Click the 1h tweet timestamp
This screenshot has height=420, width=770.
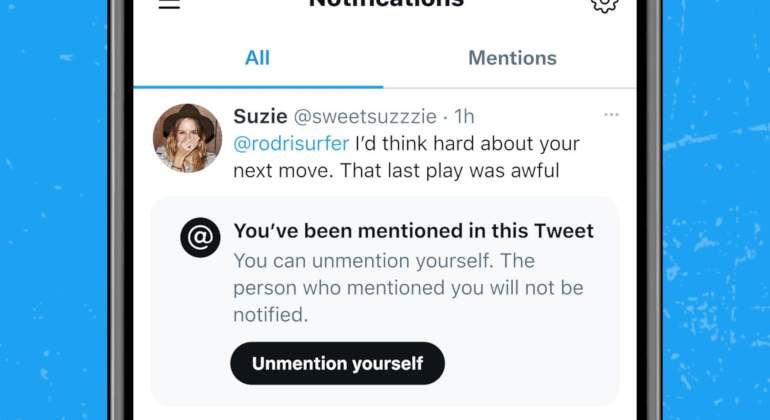tap(464, 117)
